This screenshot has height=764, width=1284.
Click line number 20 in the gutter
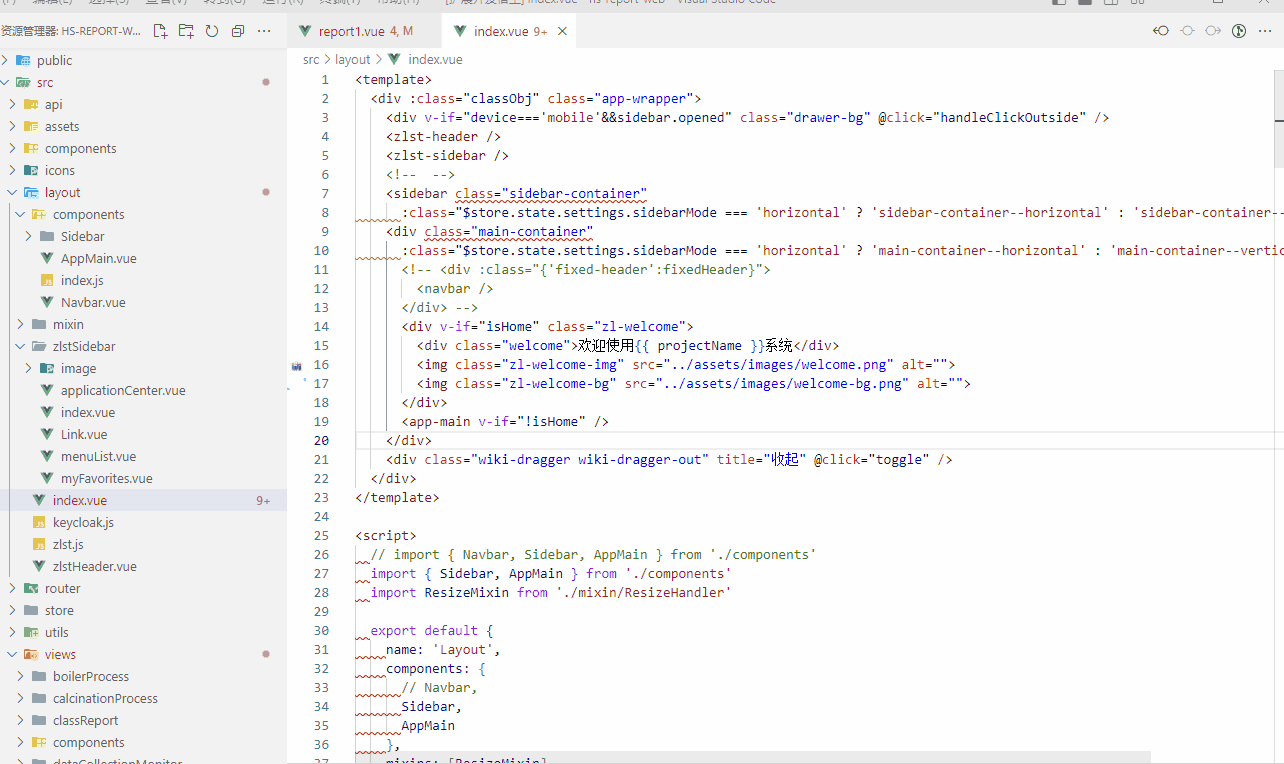pyautogui.click(x=320, y=440)
